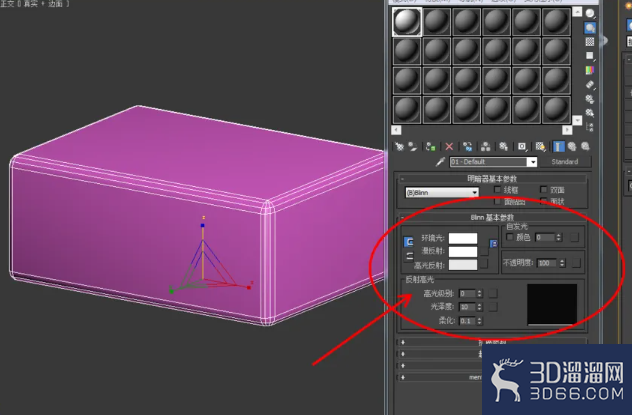Click the 高光级别 spinner arrows

tap(480, 294)
